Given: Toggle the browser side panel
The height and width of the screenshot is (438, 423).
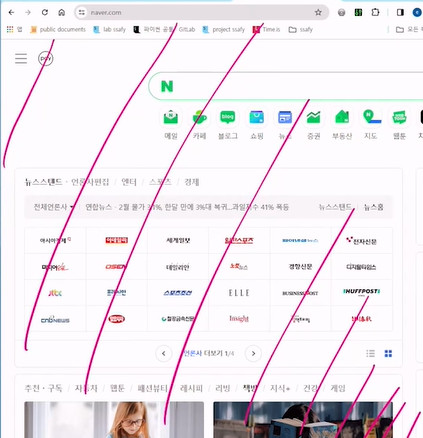Looking at the screenshot, I should click(x=400, y=13).
